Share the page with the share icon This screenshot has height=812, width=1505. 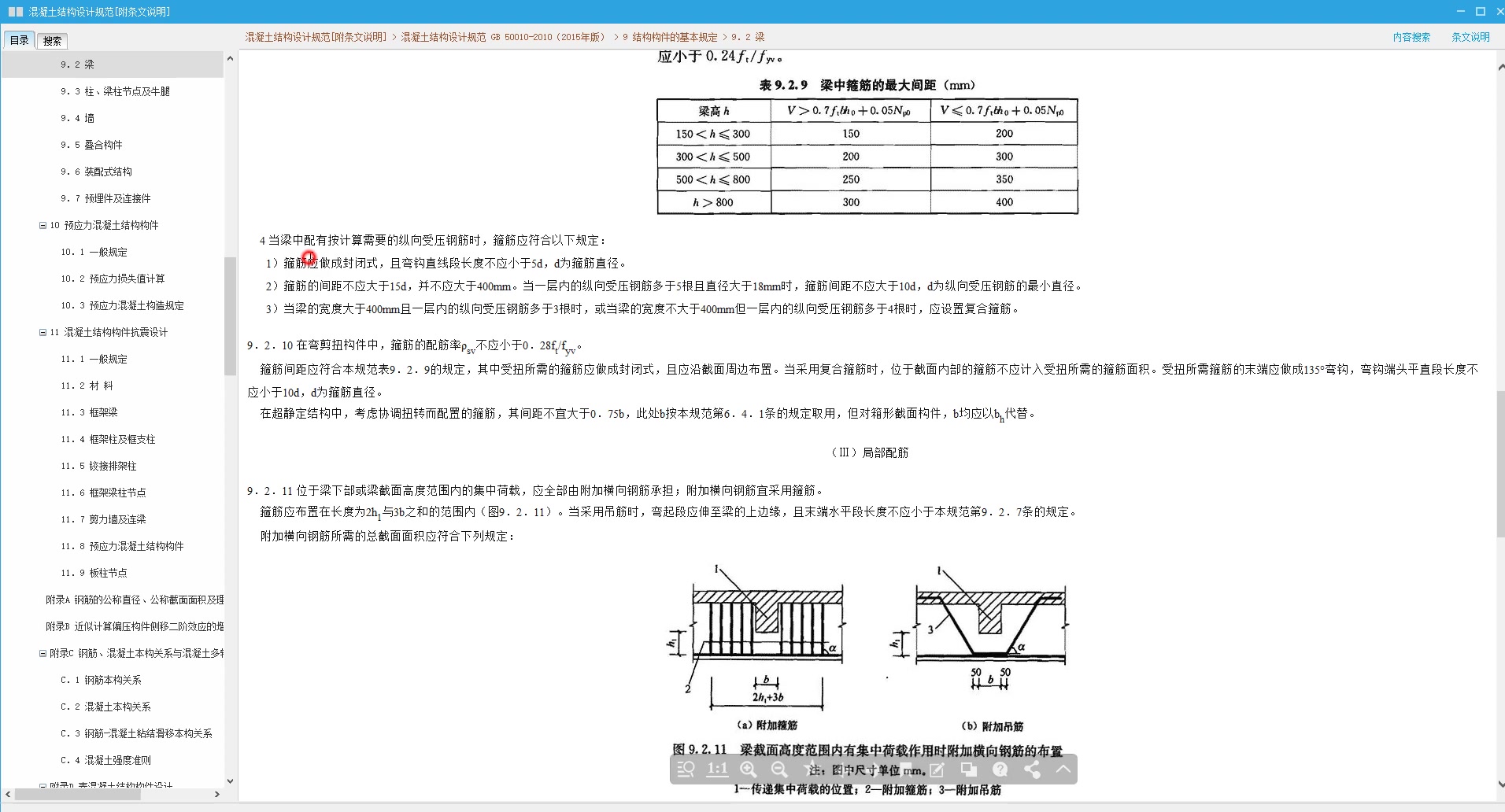[x=1032, y=770]
